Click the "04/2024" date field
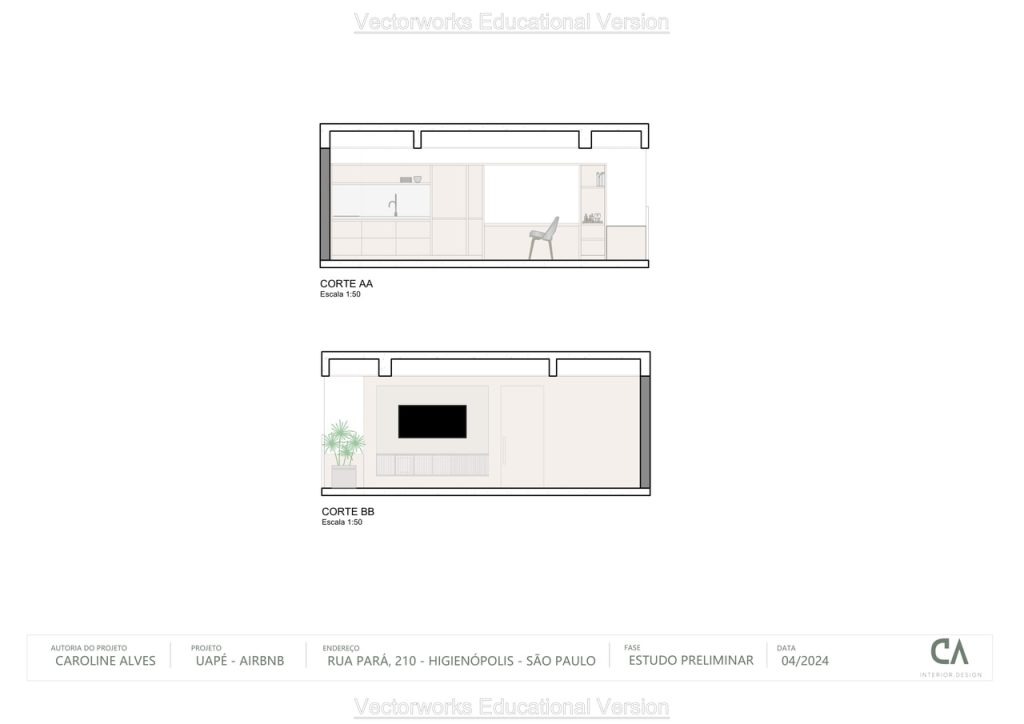 (804, 661)
